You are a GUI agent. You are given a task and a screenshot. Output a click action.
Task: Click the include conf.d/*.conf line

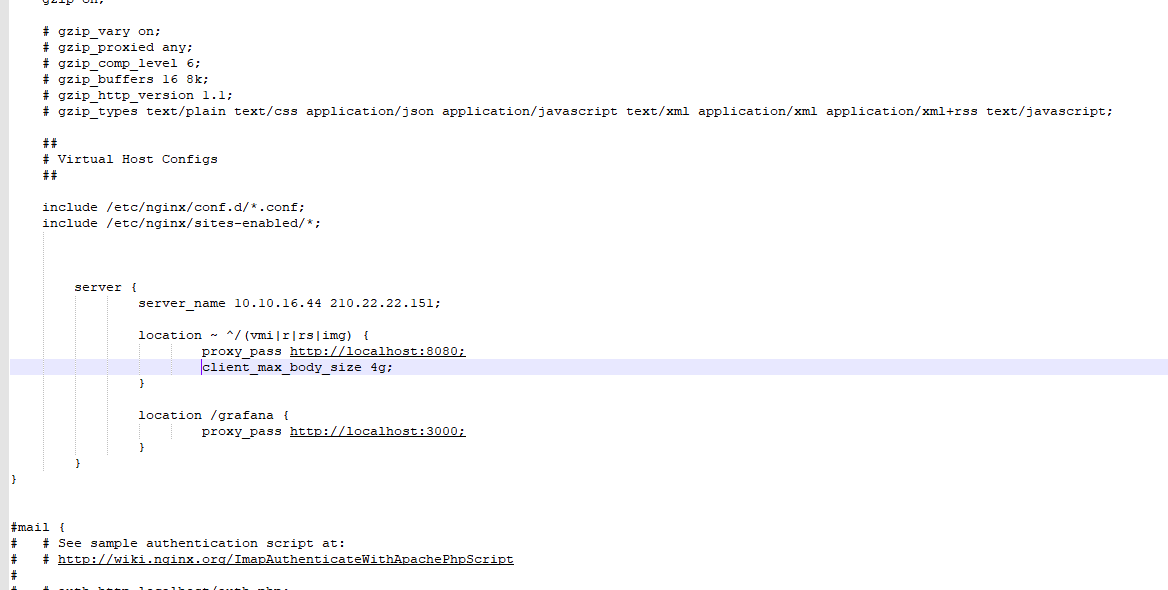coord(173,207)
